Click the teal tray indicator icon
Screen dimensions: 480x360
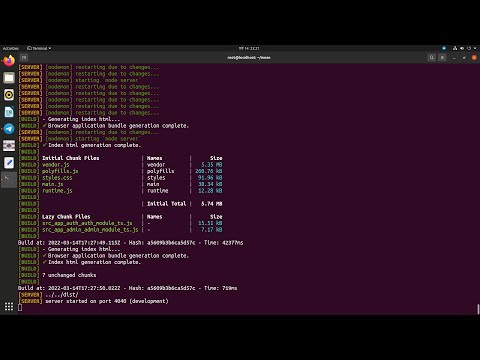click(x=444, y=48)
